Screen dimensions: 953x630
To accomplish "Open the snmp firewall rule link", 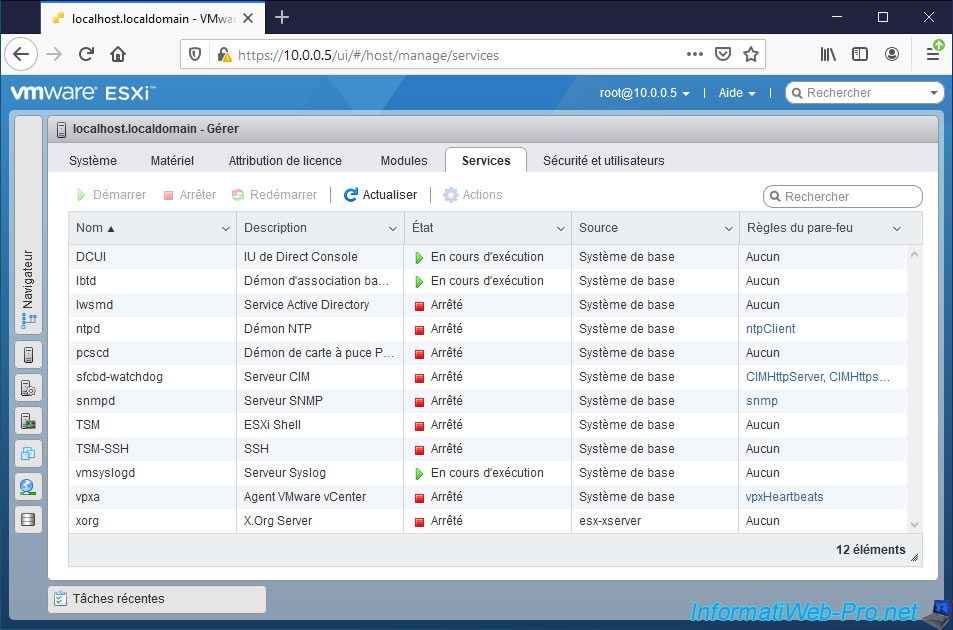I will [x=762, y=401].
